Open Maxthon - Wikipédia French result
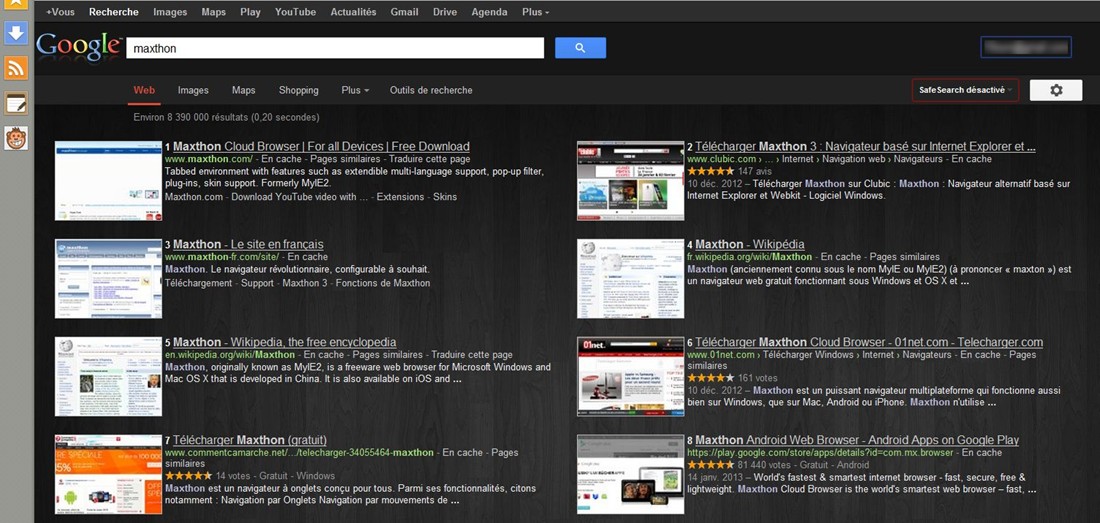 (x=749, y=244)
